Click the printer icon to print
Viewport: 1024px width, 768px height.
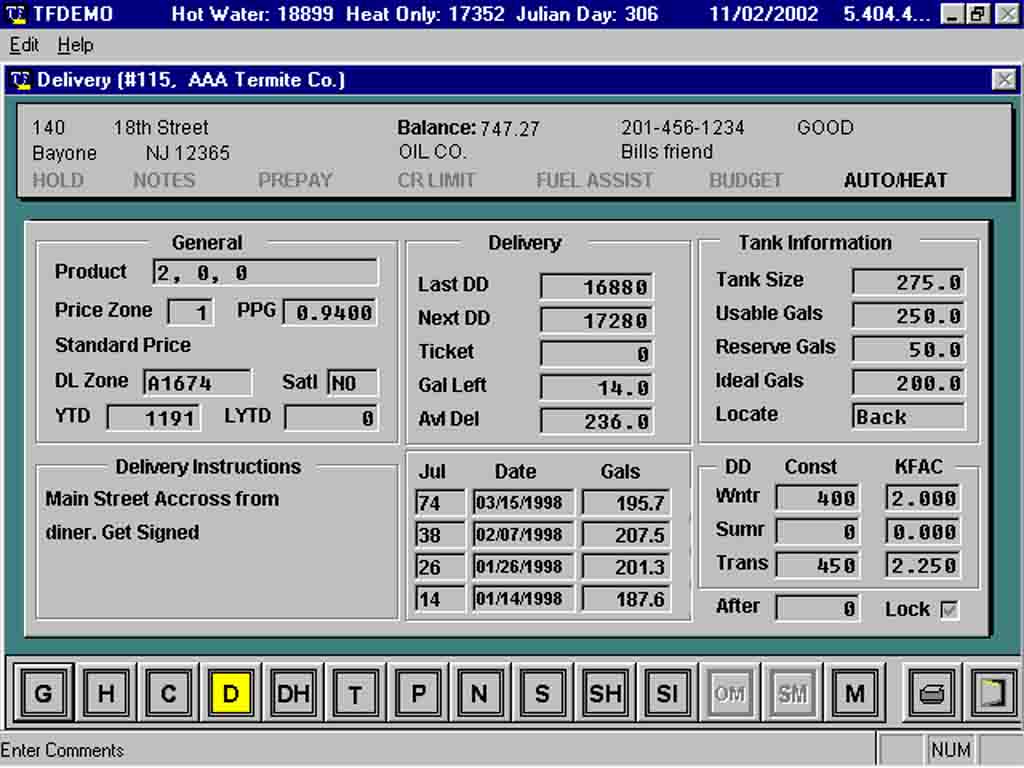point(930,692)
